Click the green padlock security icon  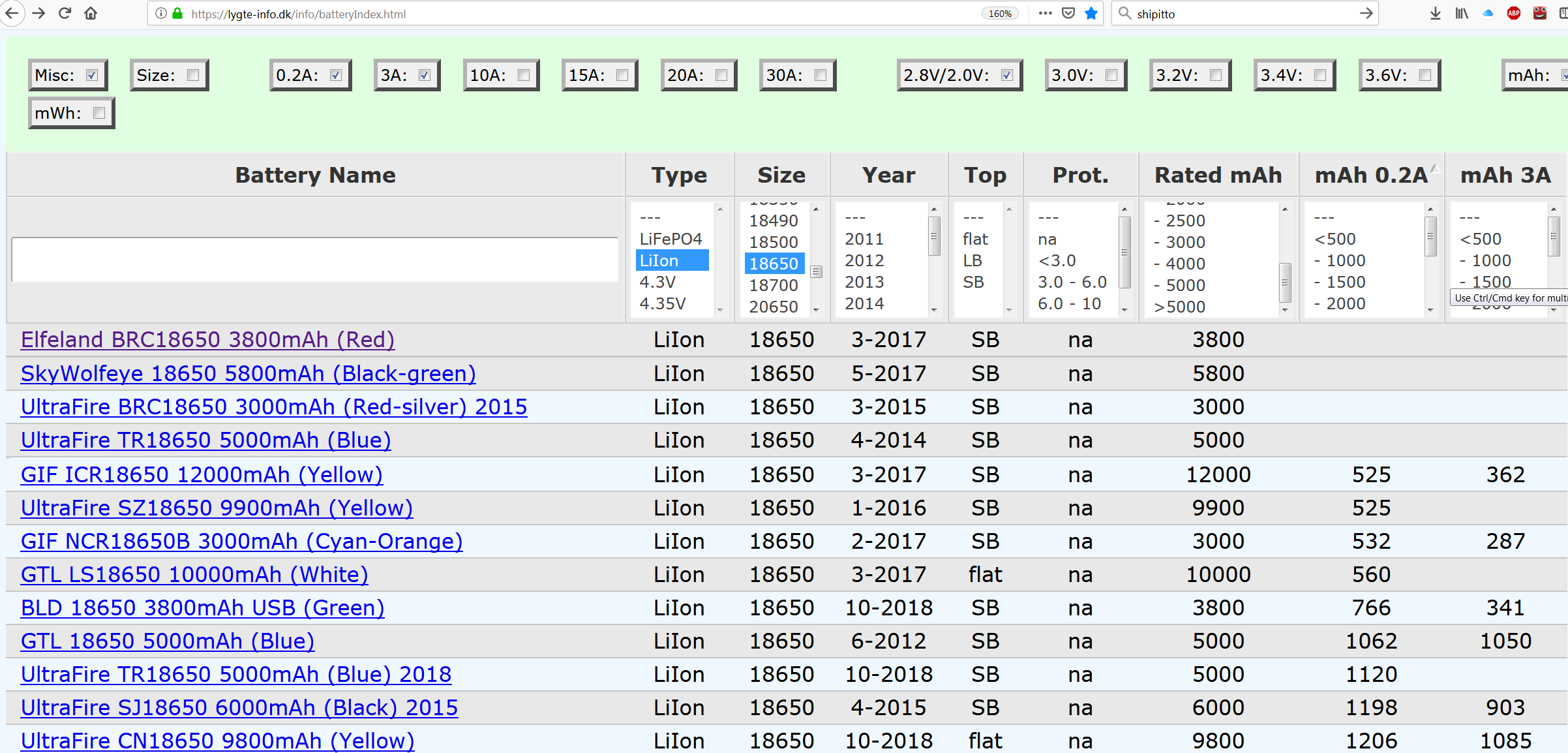pyautogui.click(x=177, y=13)
